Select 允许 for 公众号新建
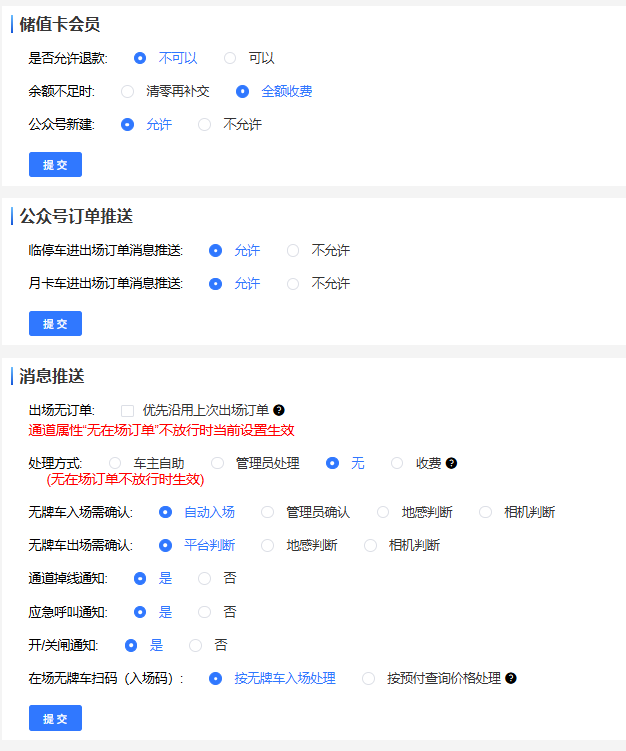This screenshot has width=626, height=751. [x=127, y=125]
